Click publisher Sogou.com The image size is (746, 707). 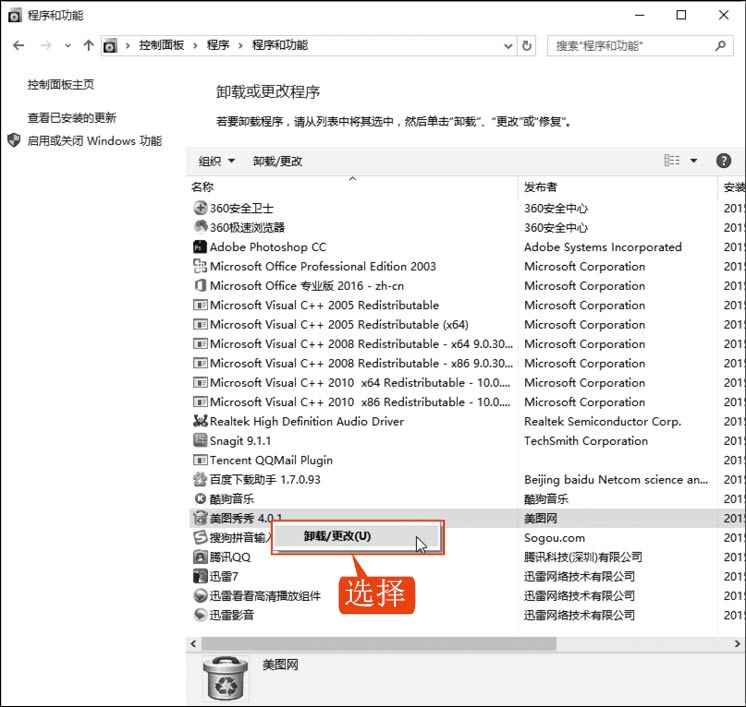(554, 538)
